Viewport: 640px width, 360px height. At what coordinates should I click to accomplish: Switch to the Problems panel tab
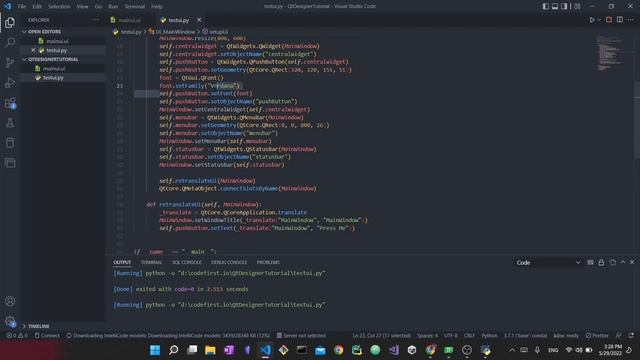pyautogui.click(x=268, y=262)
